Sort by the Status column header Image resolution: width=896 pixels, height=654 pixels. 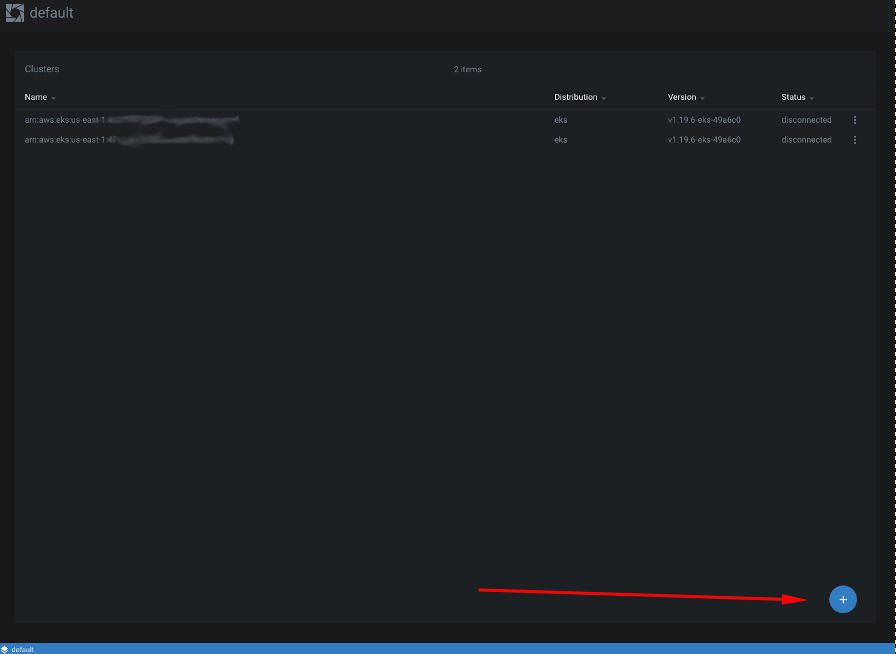(x=793, y=97)
